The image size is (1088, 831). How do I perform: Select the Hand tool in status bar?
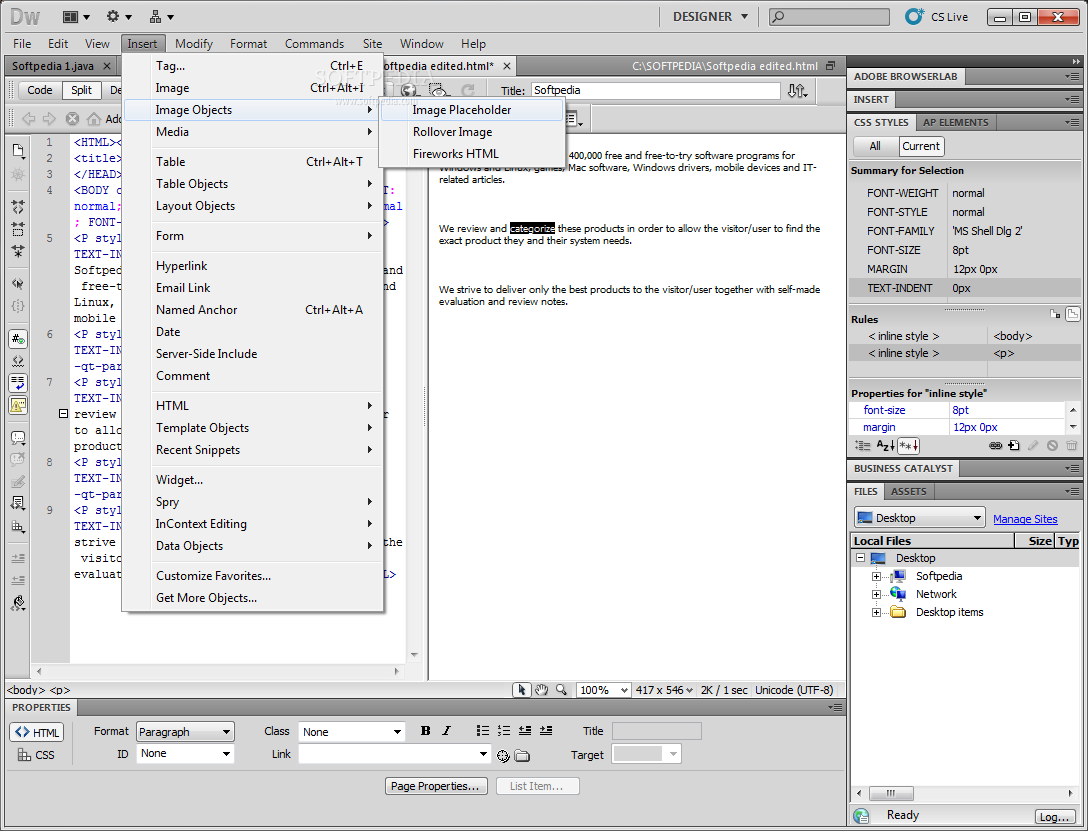pyautogui.click(x=541, y=689)
